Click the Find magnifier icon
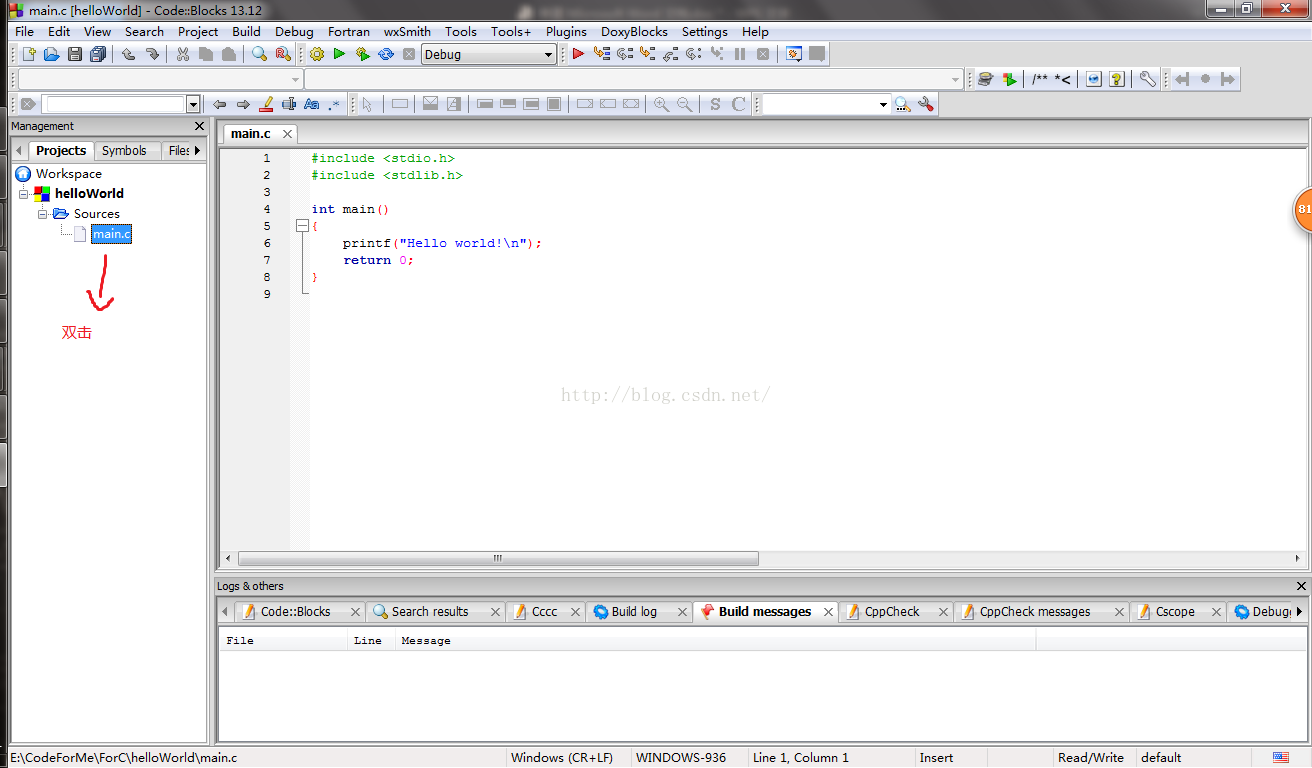This screenshot has height=768, width=1312. tap(259, 54)
